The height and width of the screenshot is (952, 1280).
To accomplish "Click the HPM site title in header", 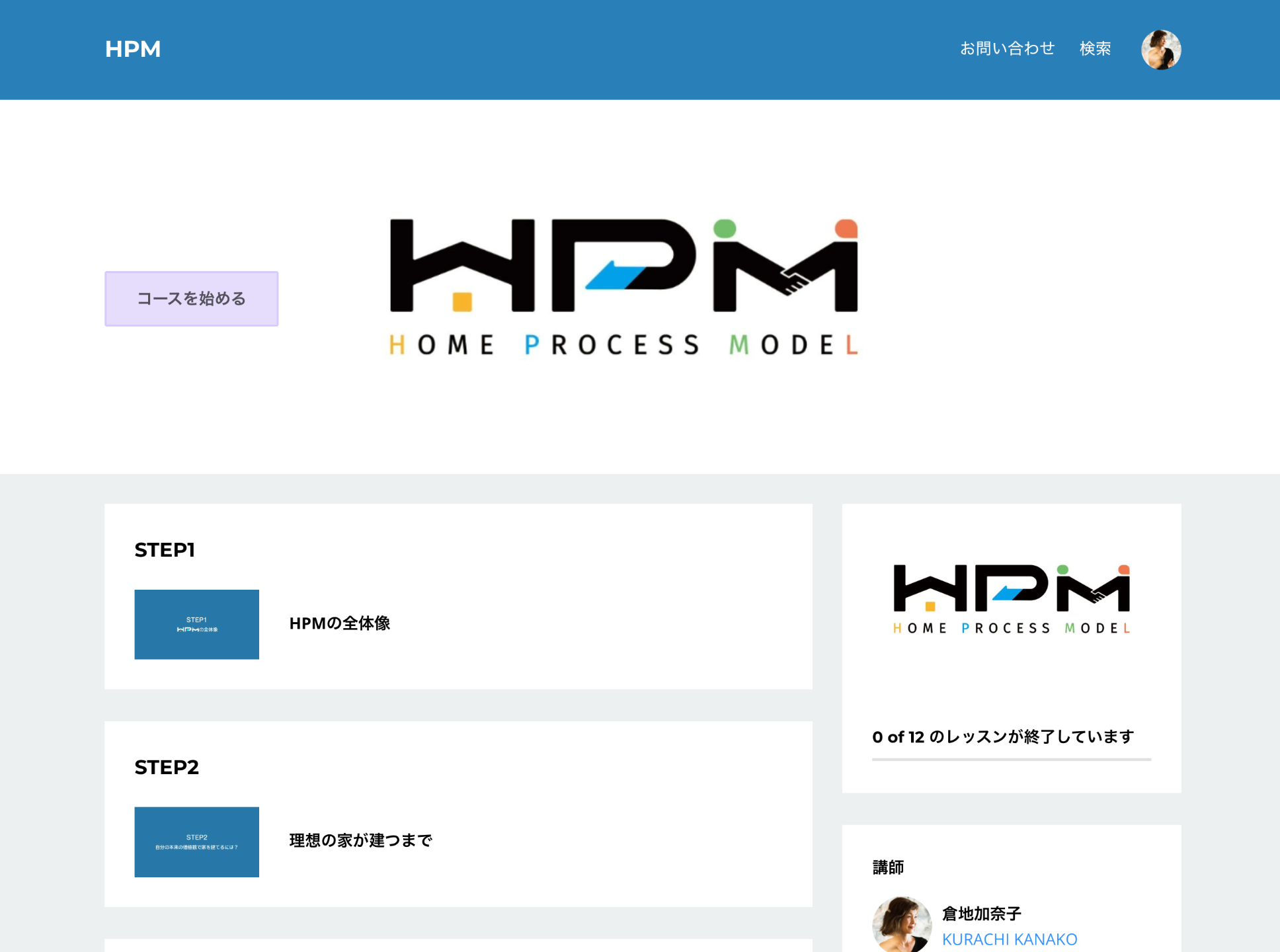I will click(x=133, y=49).
